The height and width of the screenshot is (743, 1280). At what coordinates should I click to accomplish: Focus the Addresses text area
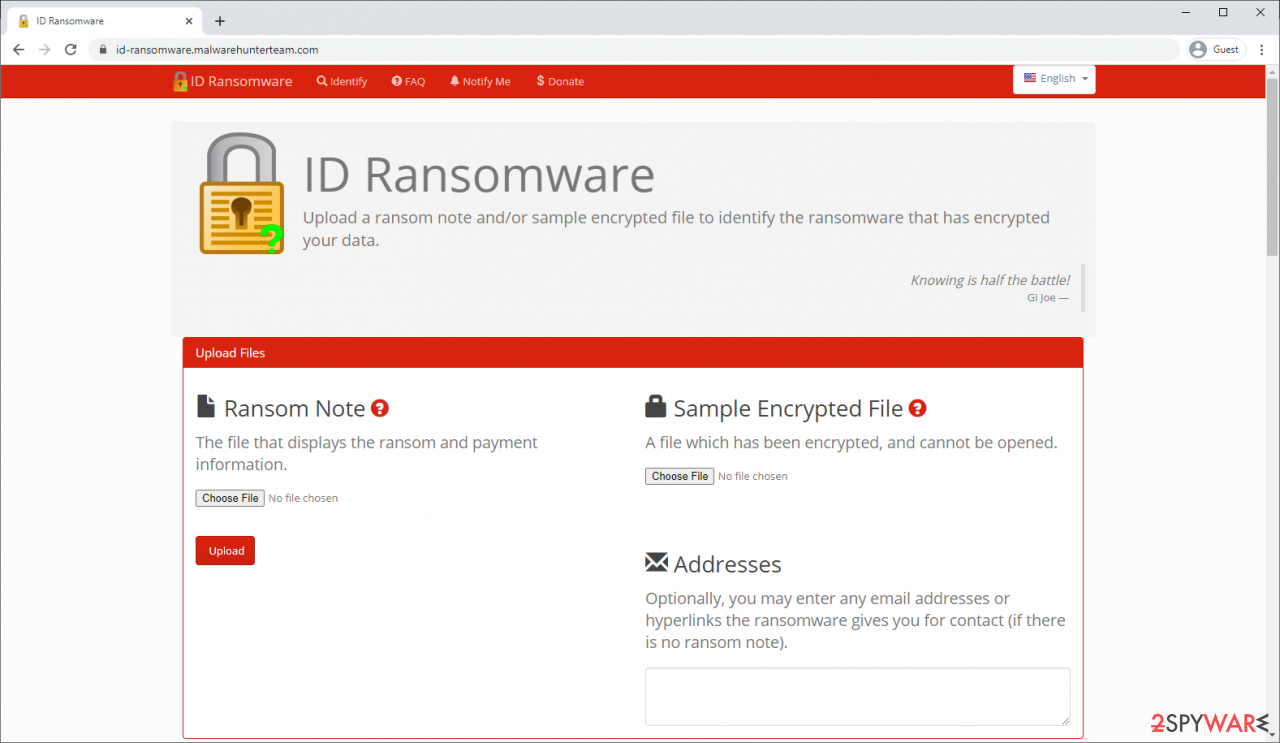(857, 696)
